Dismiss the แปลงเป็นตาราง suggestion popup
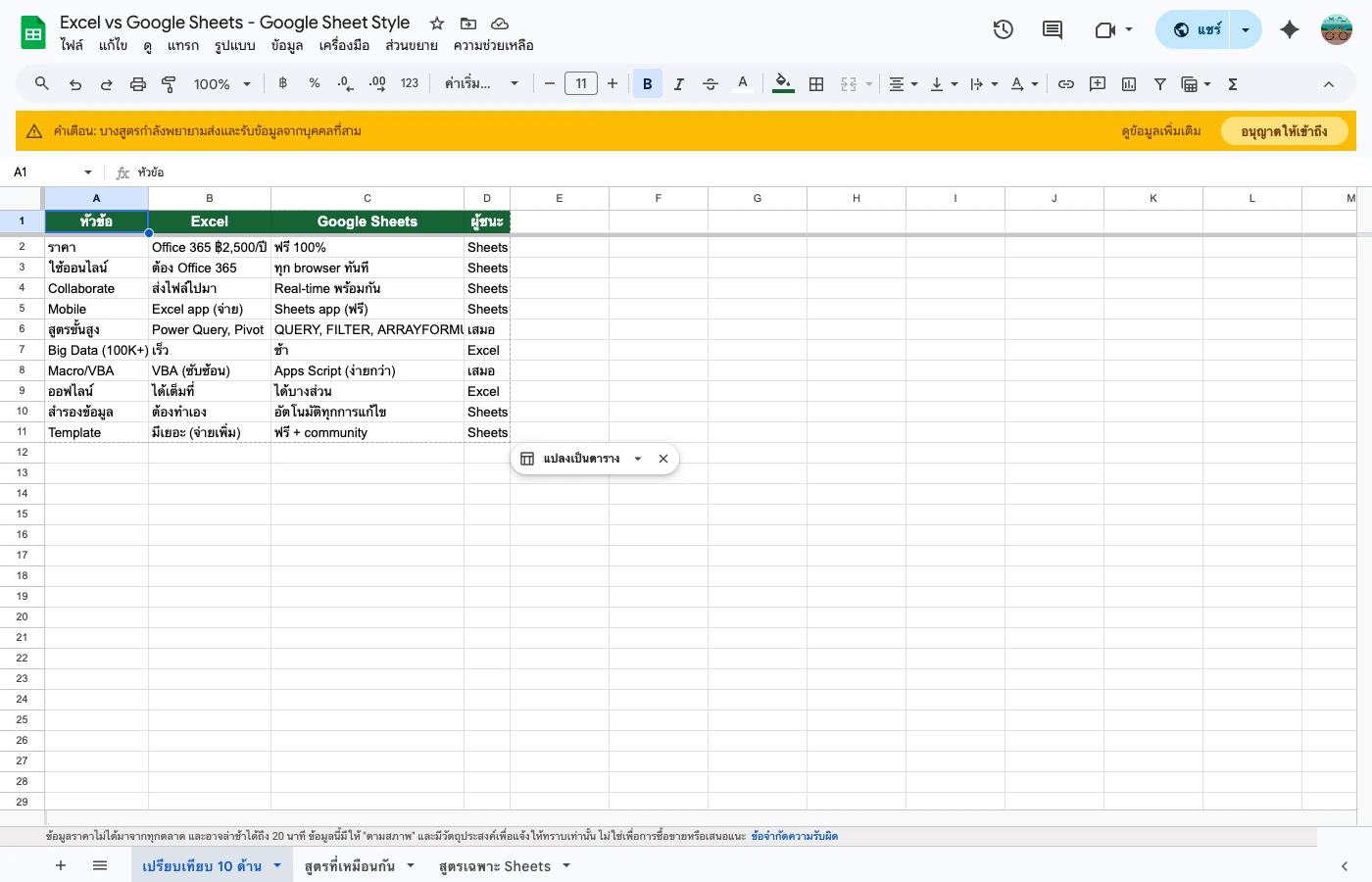This screenshot has height=882, width=1372. (663, 458)
